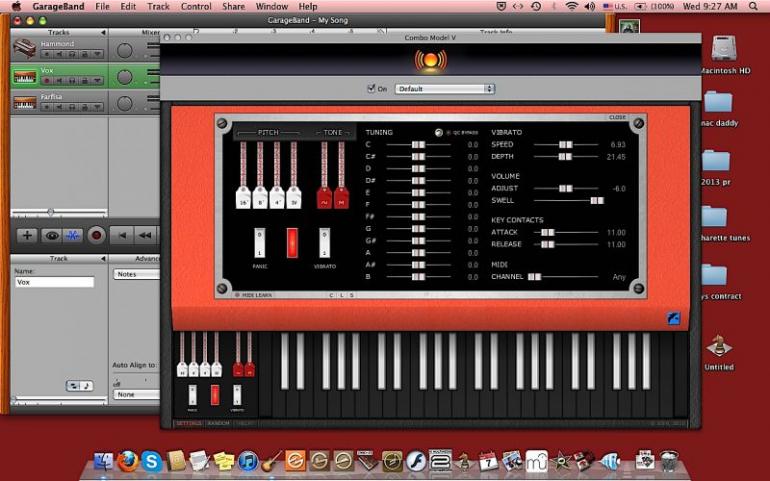The height and width of the screenshot is (481, 770).
Task: Show automation for the Farfisa track
Action: click(98, 107)
